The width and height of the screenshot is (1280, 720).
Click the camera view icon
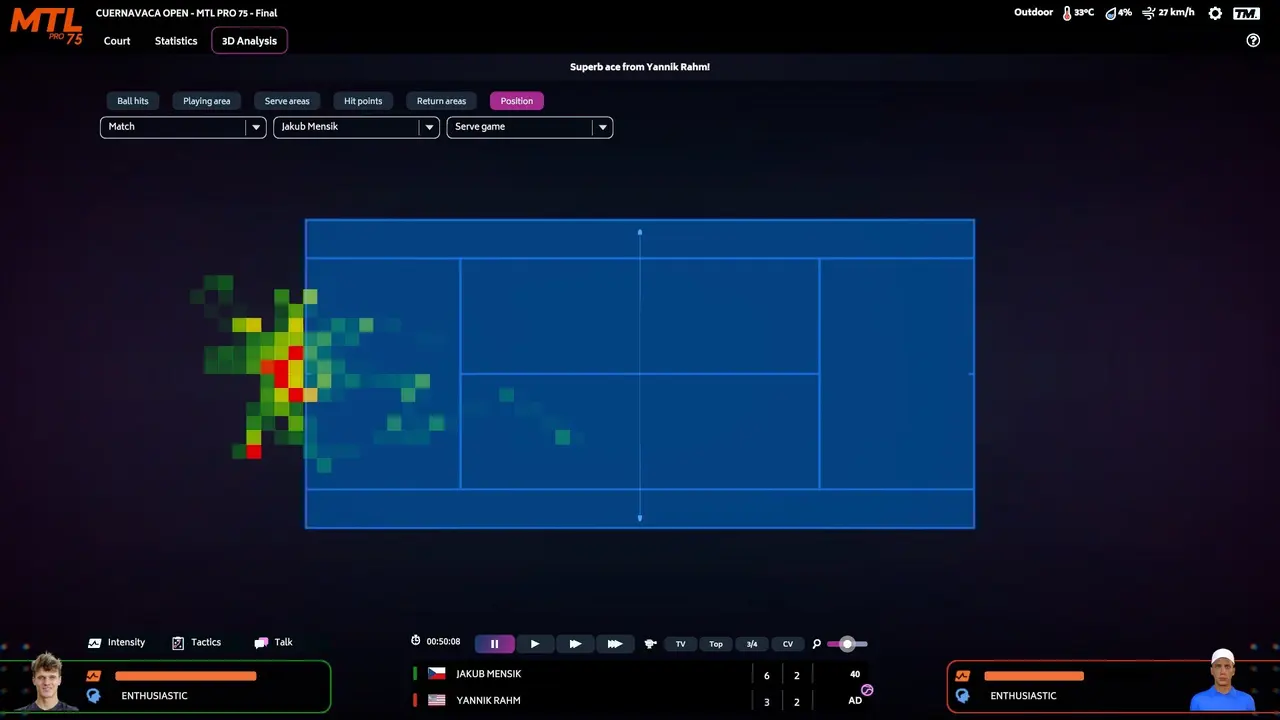(x=650, y=644)
